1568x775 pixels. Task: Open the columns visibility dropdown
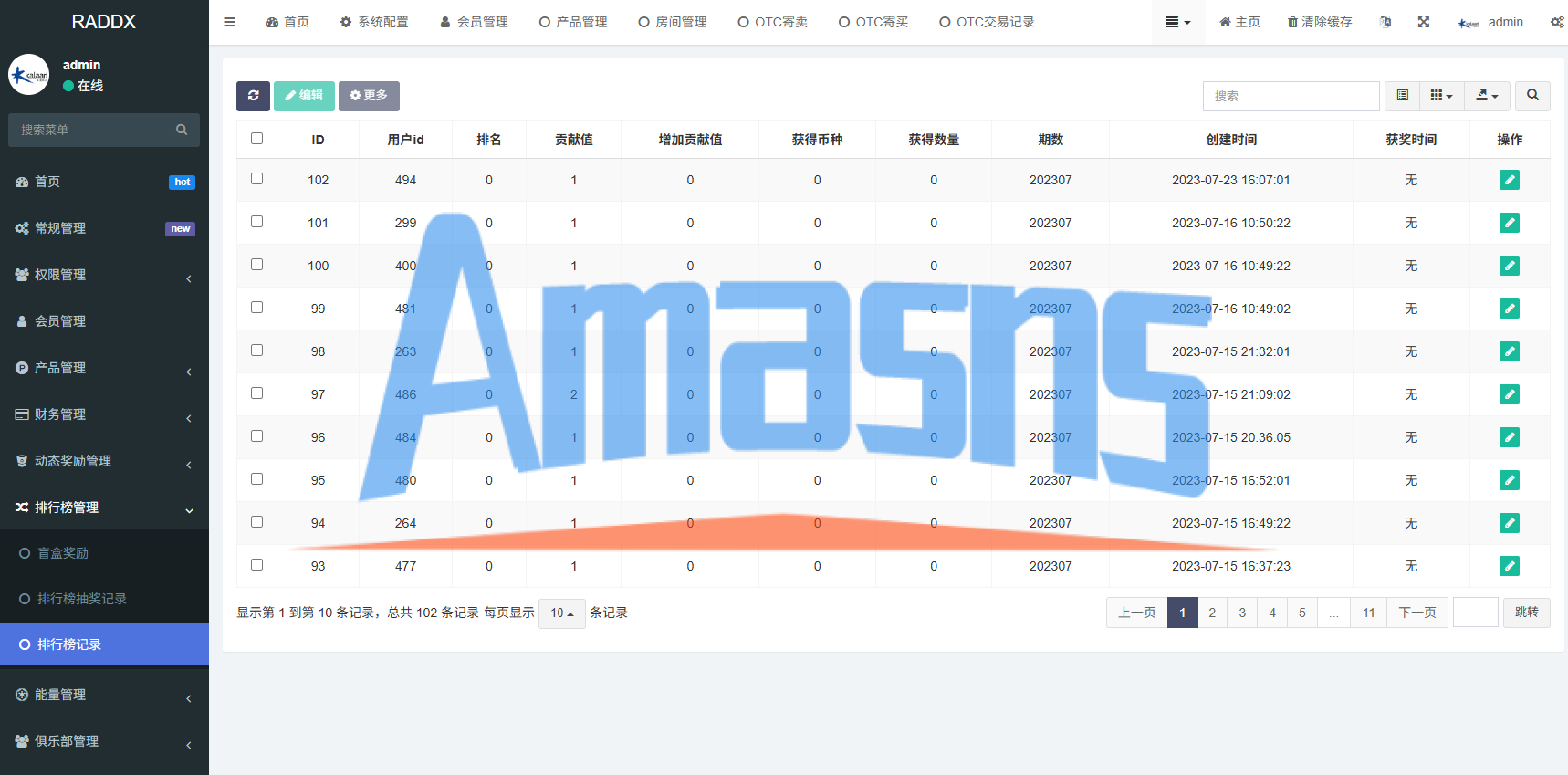[1441, 95]
